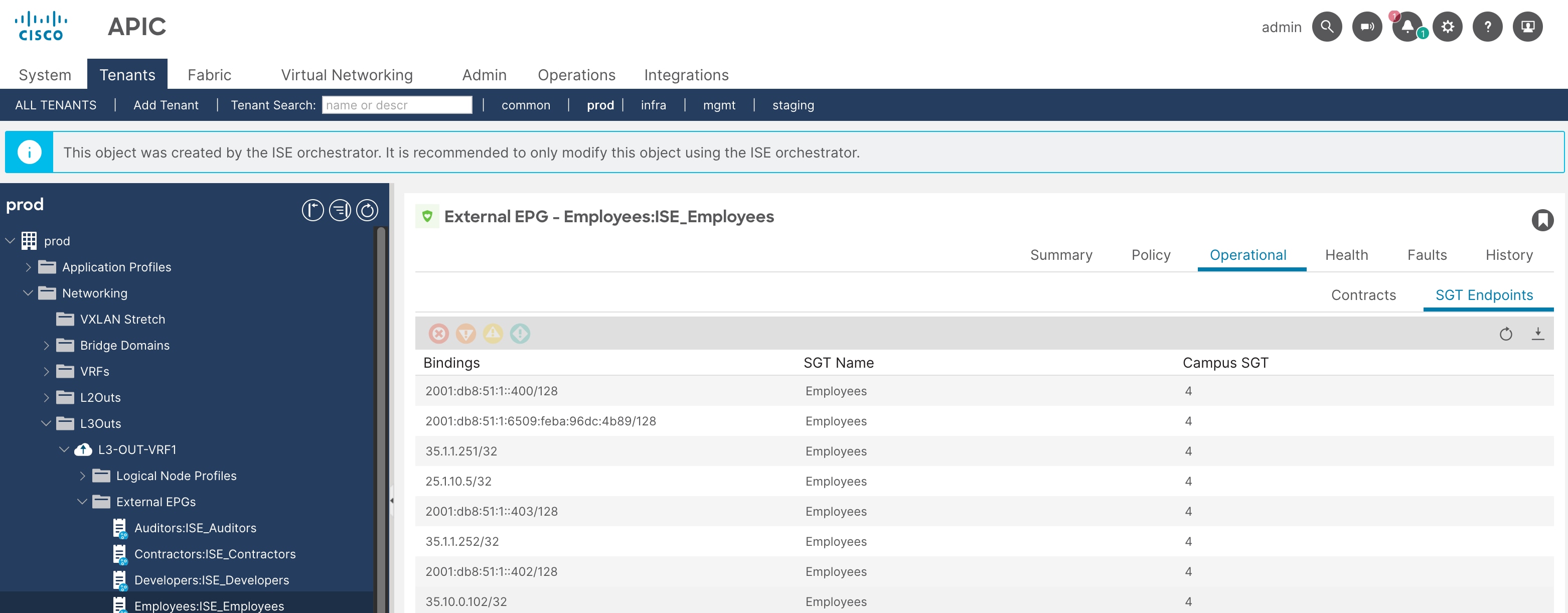Click the refresh icon in prod tree header
Screen dimensions: 1568x613
click(x=367, y=211)
